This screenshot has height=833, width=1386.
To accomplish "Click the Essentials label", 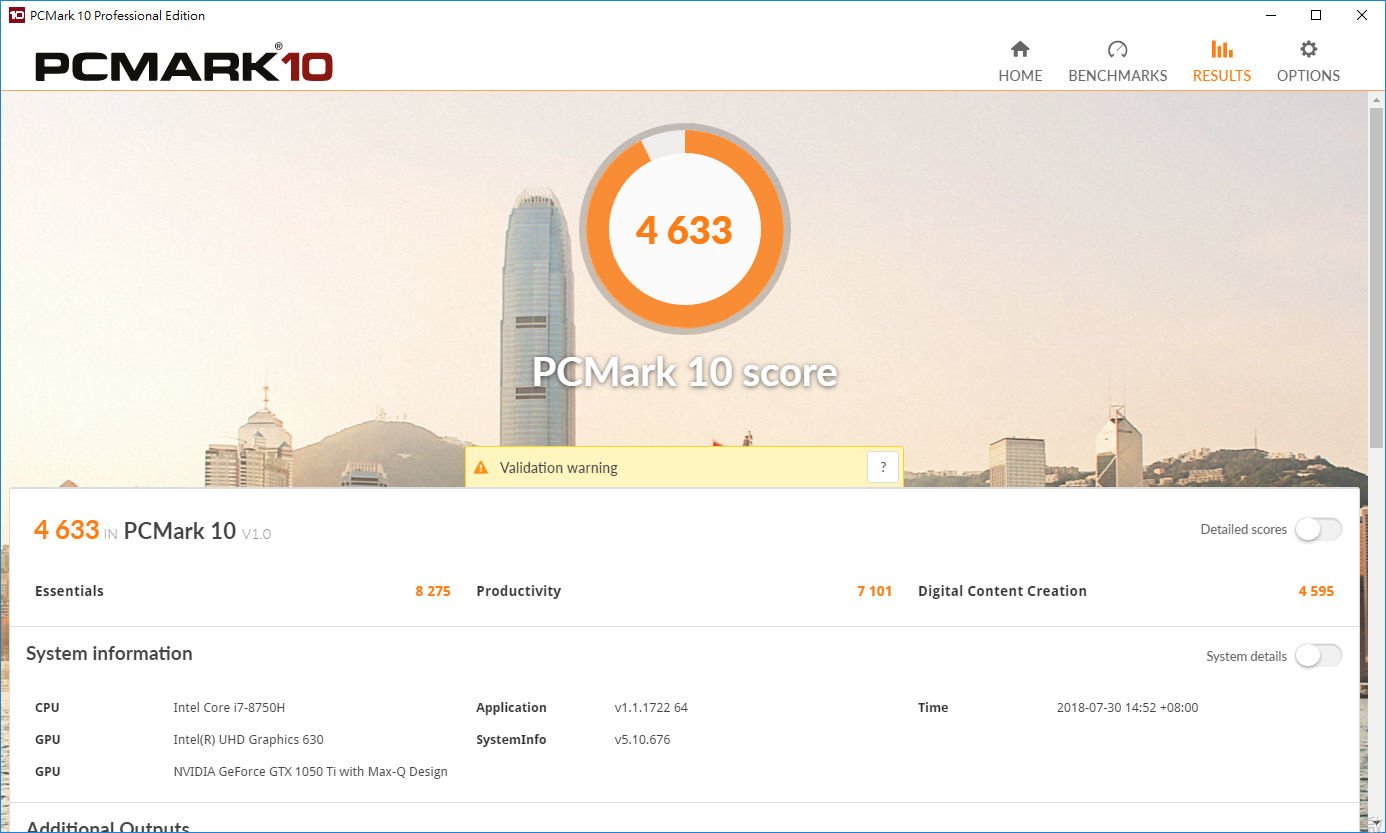I will [69, 591].
